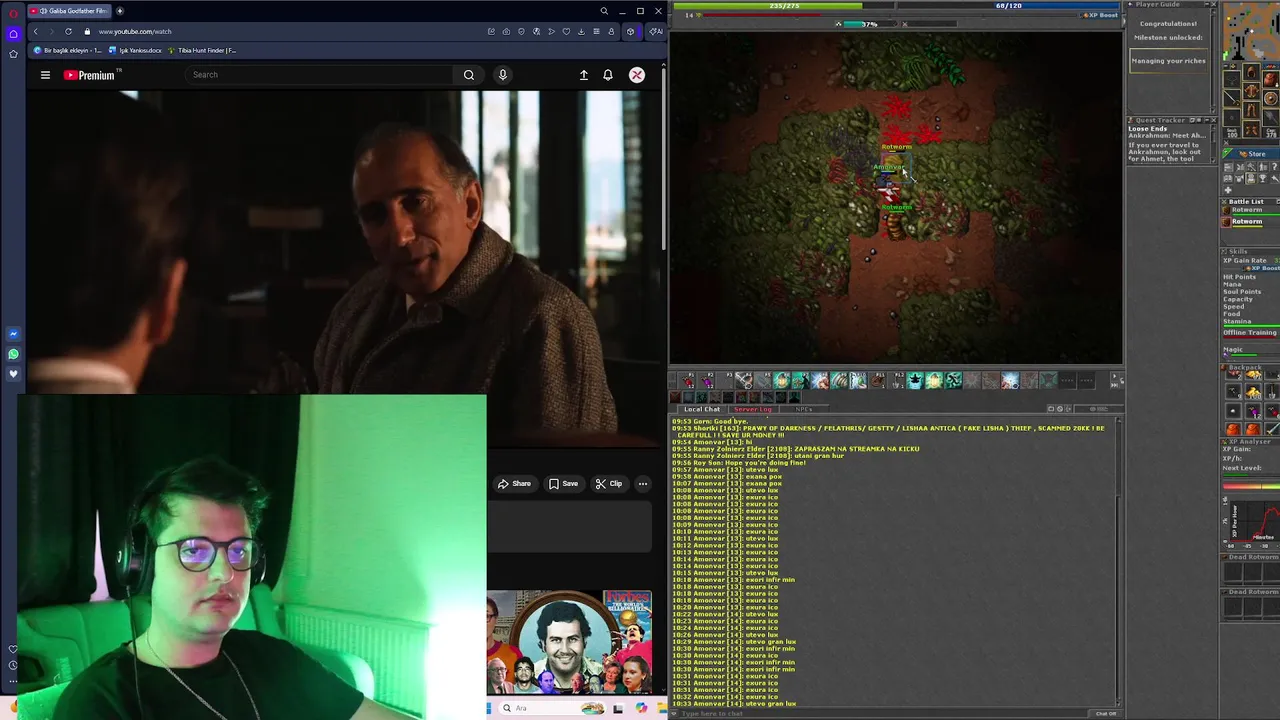Image resolution: width=1280 pixels, height=720 pixels.
Task: Click the blue mana bar at top
Action: [x=1008, y=6]
